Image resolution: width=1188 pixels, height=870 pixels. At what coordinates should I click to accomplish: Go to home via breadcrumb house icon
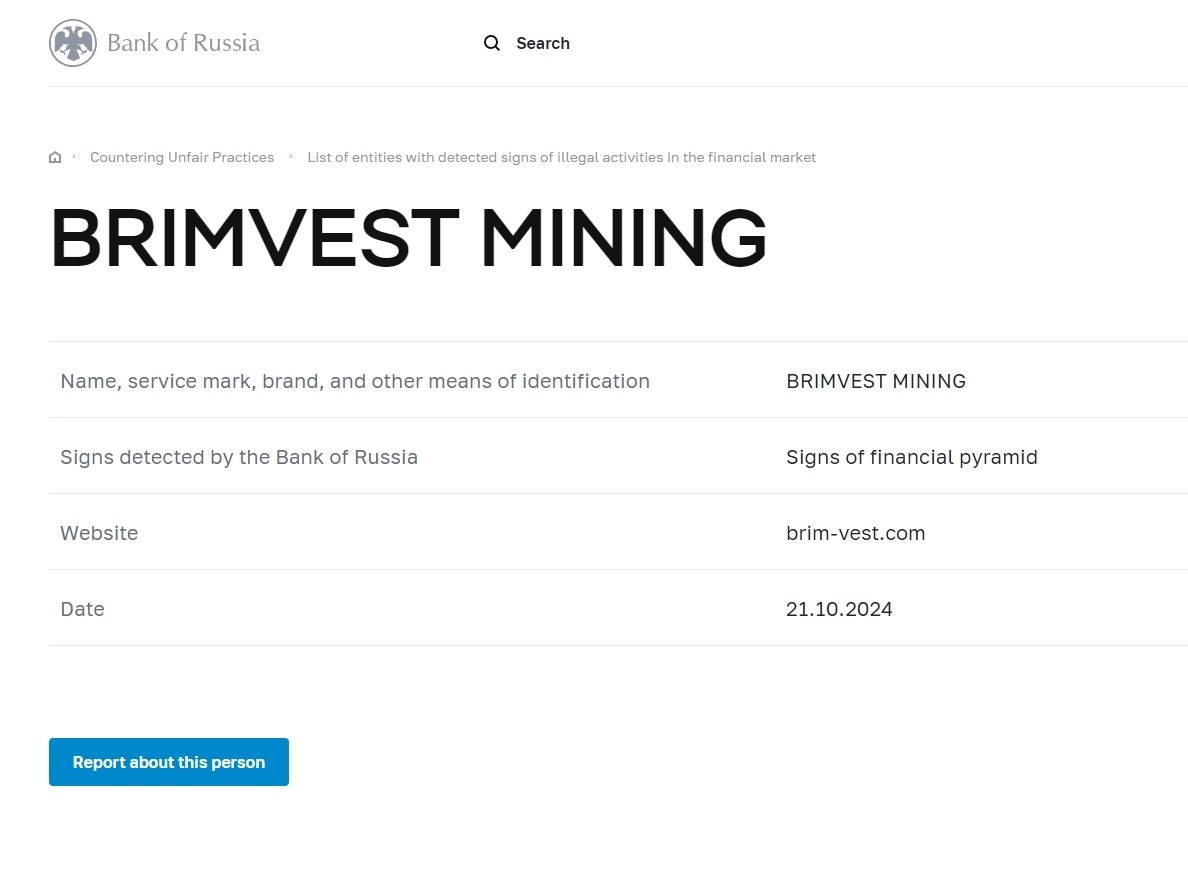coord(55,157)
